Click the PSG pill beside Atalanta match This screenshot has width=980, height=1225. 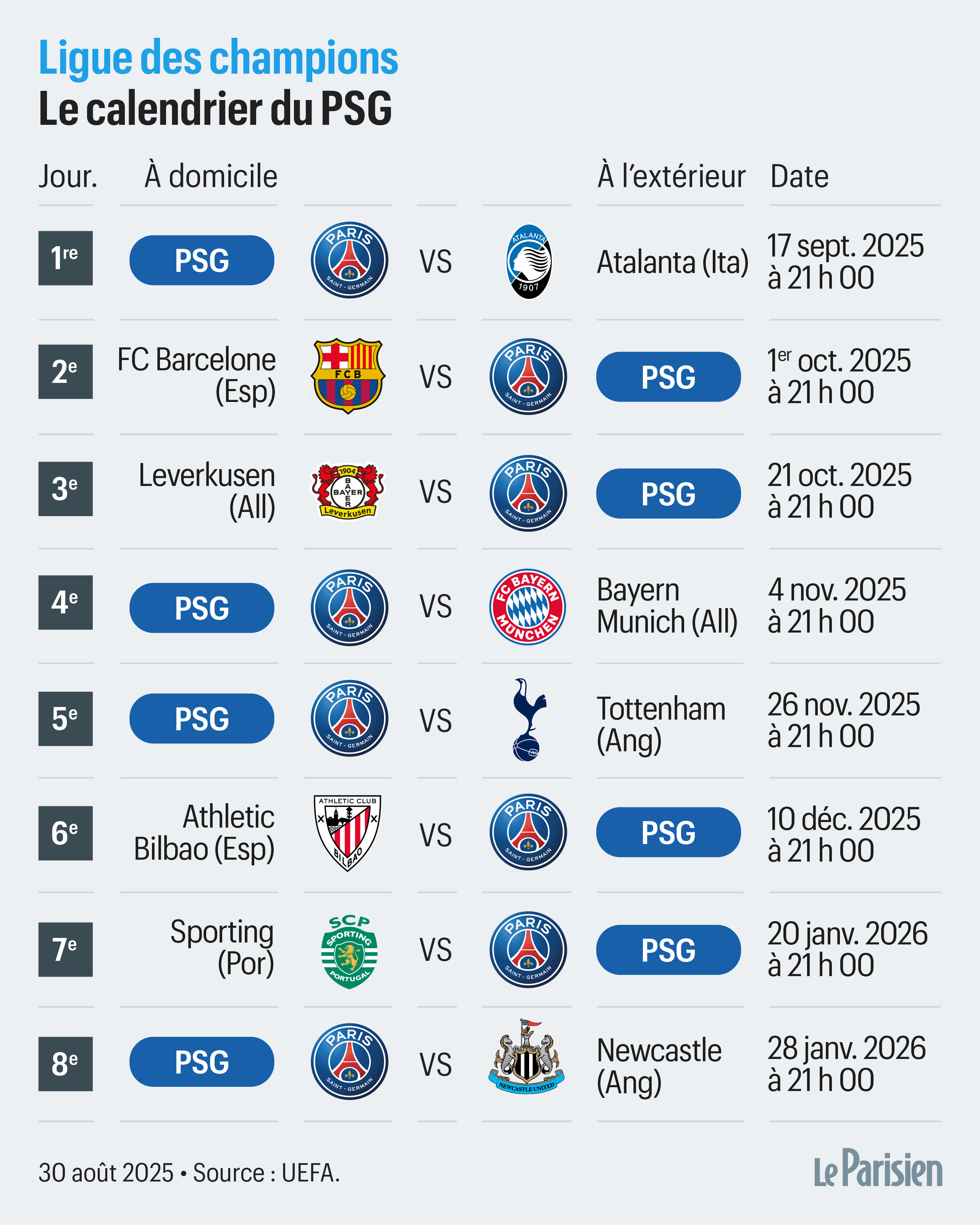202,260
